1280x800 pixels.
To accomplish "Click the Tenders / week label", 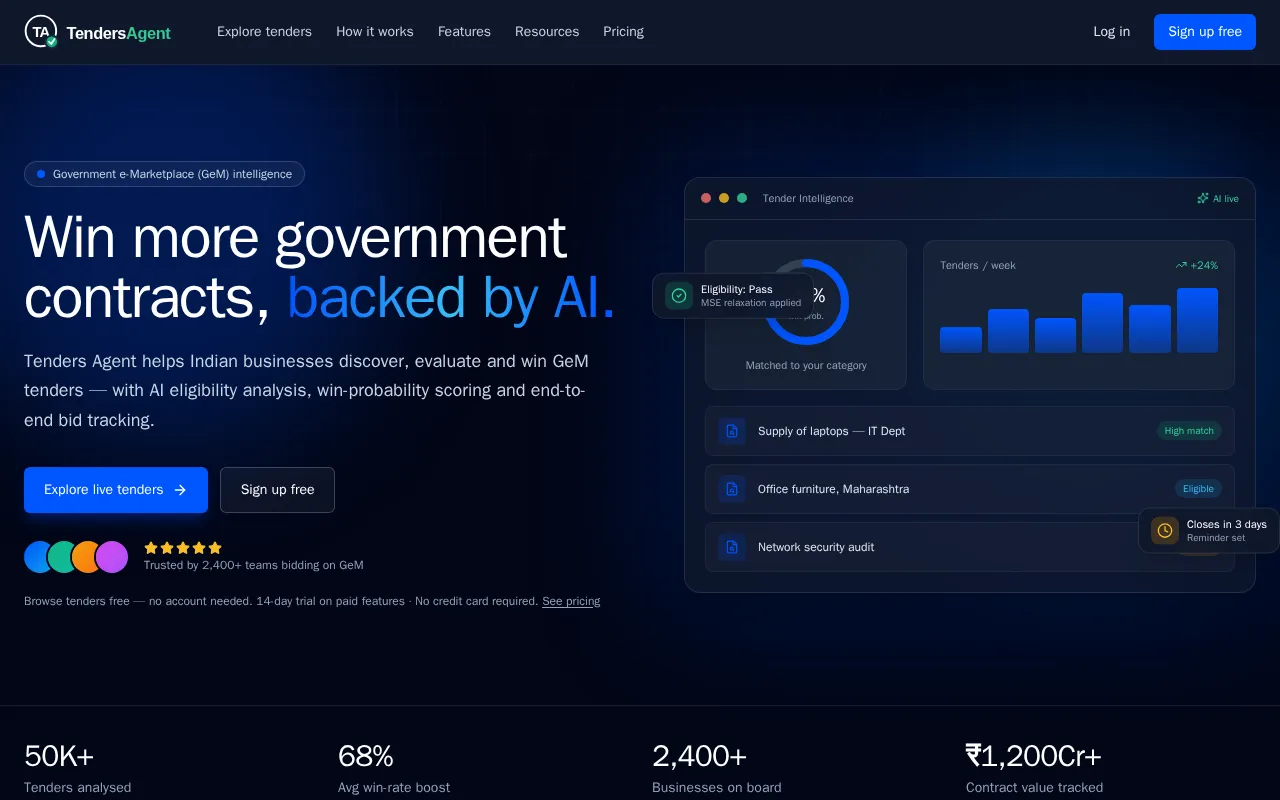I will tap(978, 266).
